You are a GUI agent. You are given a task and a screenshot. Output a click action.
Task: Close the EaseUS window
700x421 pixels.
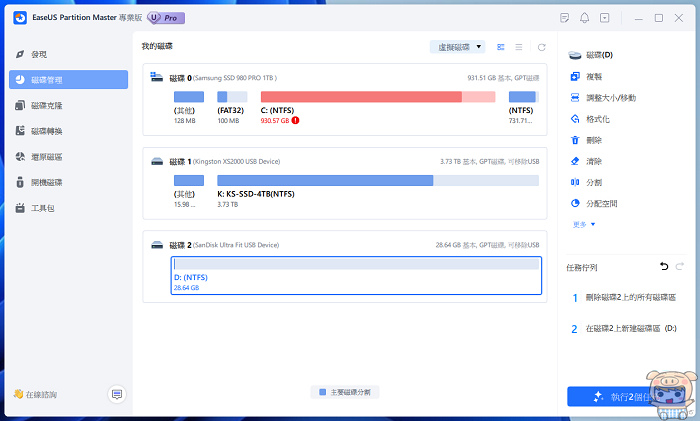[679, 18]
